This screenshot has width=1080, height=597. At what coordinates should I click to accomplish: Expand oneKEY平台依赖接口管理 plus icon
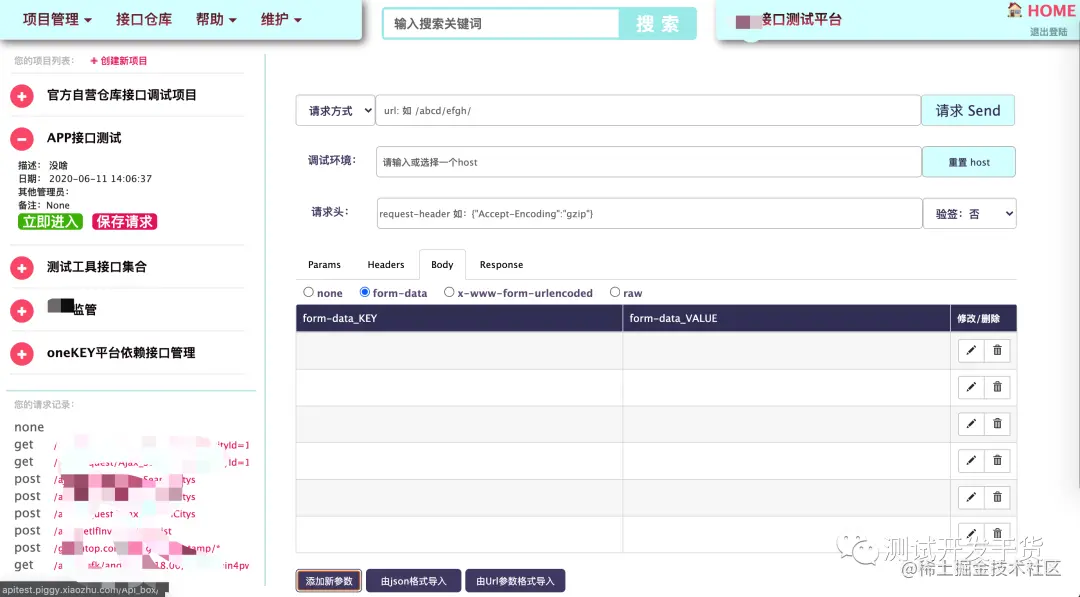tap(22, 354)
